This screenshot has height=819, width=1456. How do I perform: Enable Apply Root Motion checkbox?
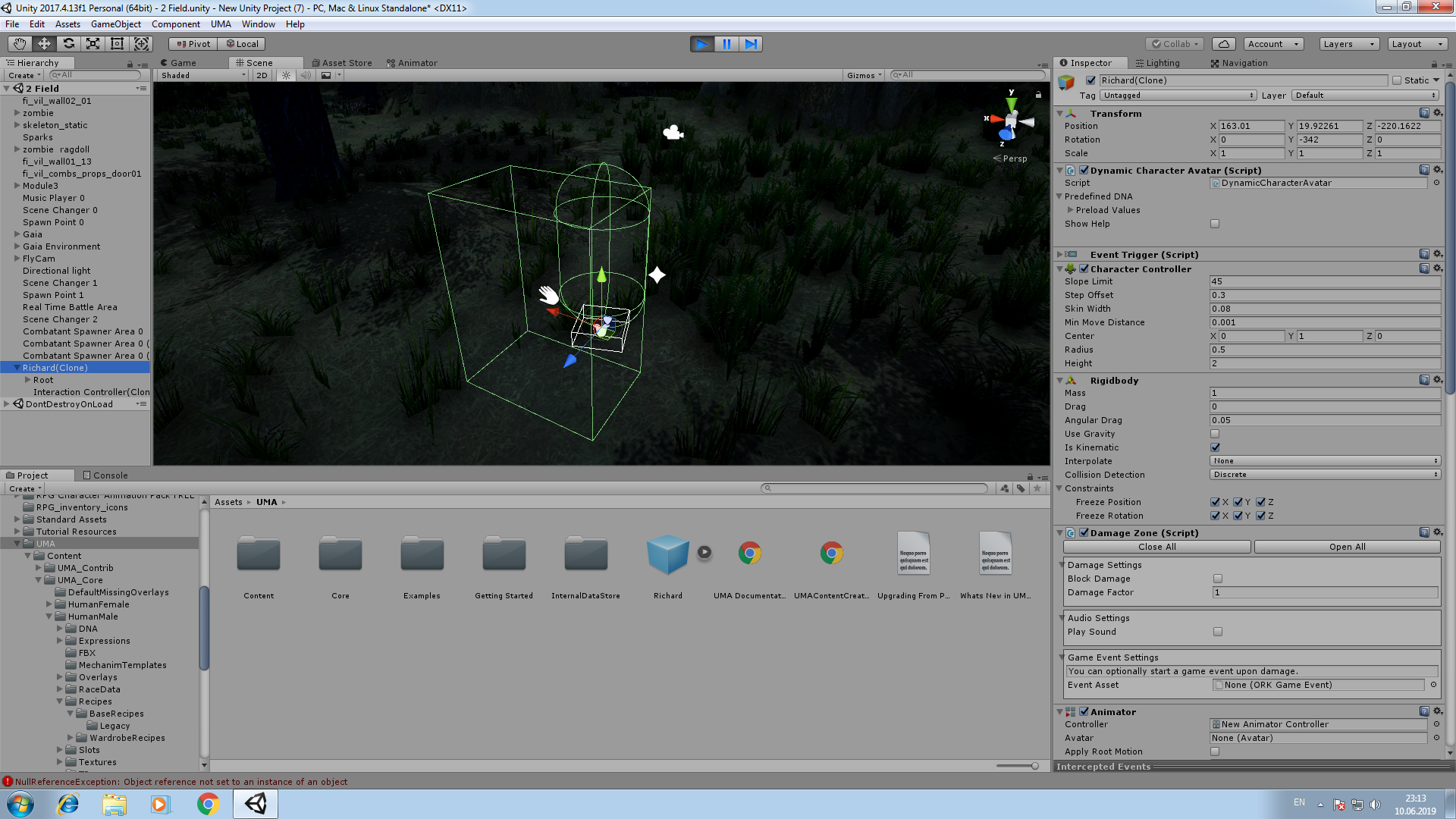(1215, 752)
